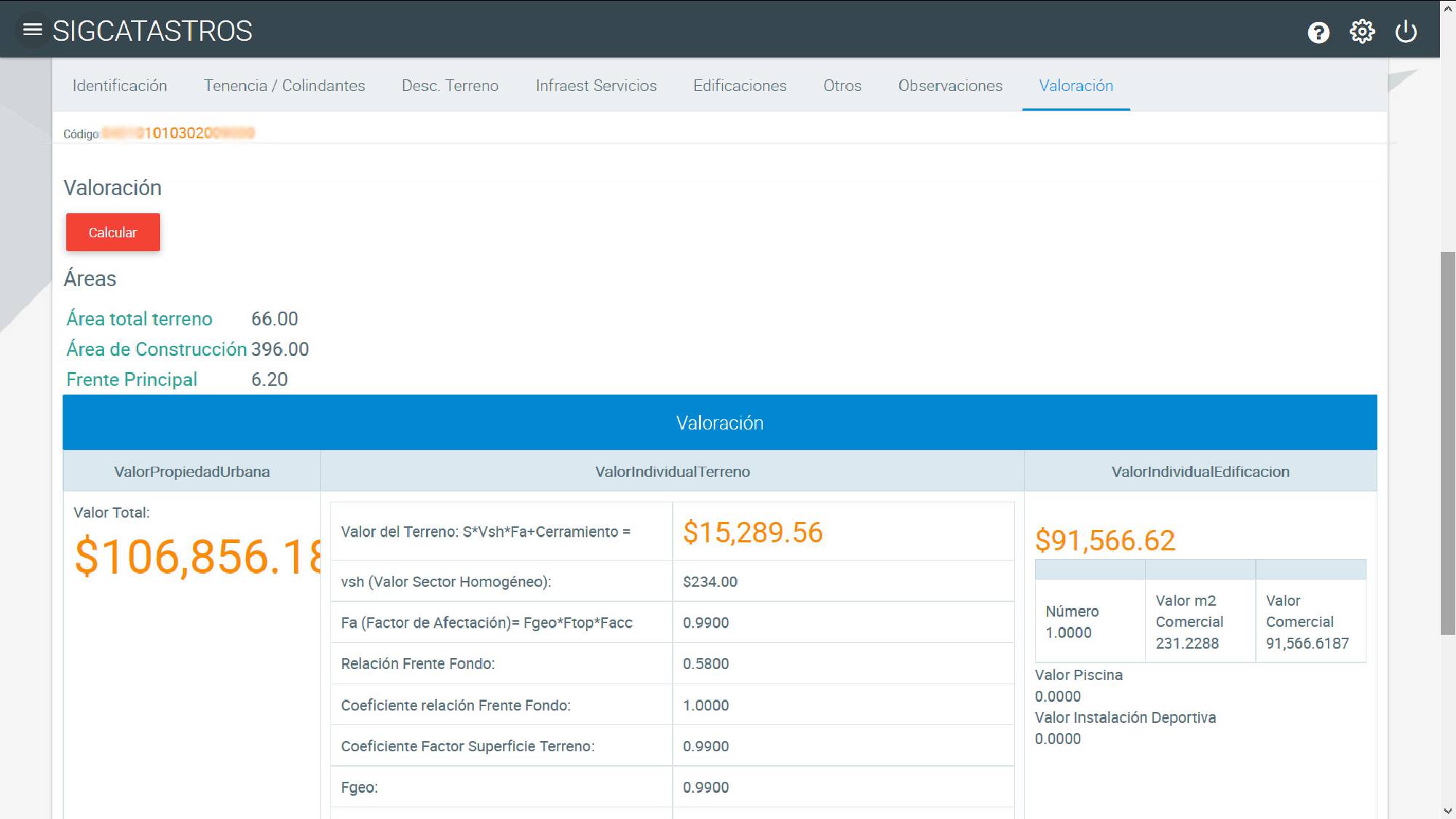Select the Valor m2 Comercial 231.2288 cell
The image size is (1456, 819).
[1200, 621]
